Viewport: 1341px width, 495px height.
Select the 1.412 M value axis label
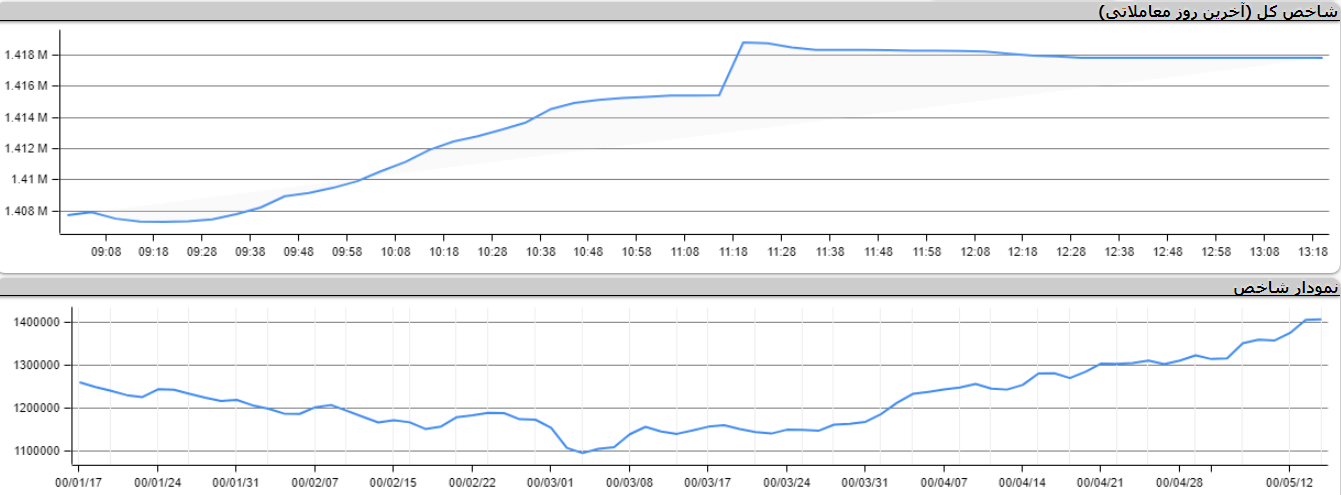pyautogui.click(x=26, y=149)
